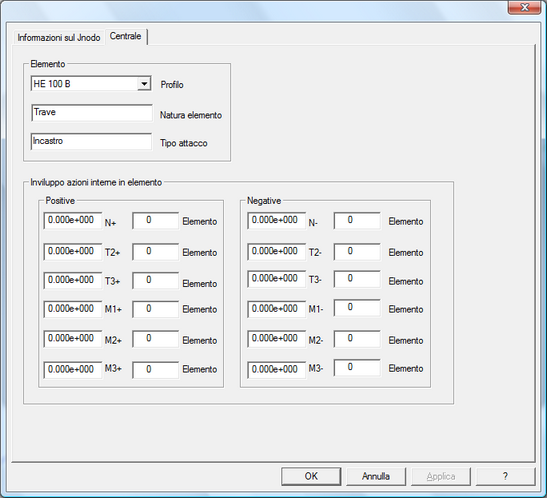
Task: Open help with the ? button
Action: point(505,476)
